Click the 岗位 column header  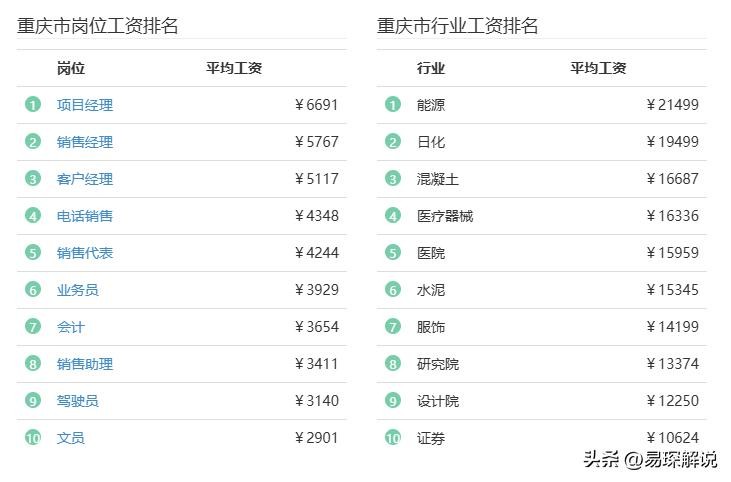71,68
